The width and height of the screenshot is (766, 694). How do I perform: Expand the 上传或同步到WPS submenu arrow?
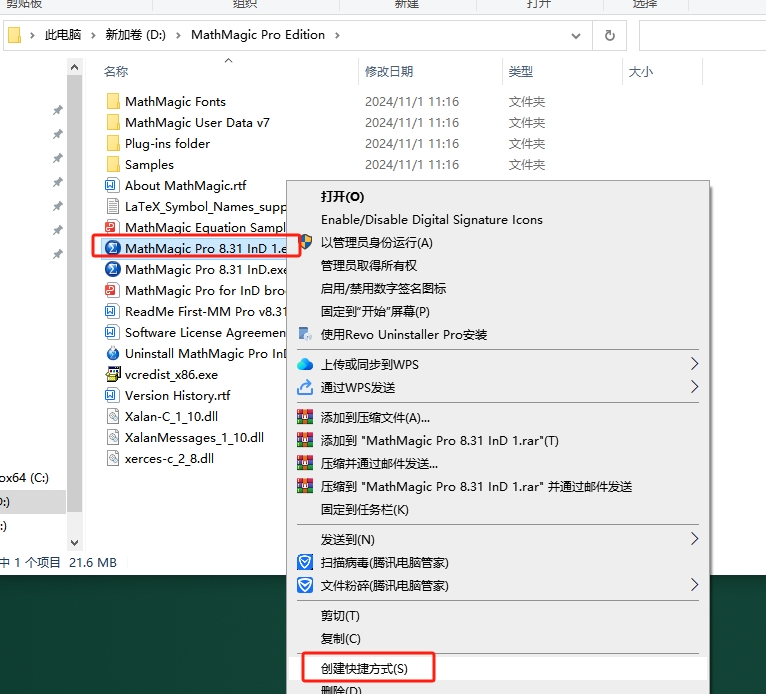click(x=694, y=364)
